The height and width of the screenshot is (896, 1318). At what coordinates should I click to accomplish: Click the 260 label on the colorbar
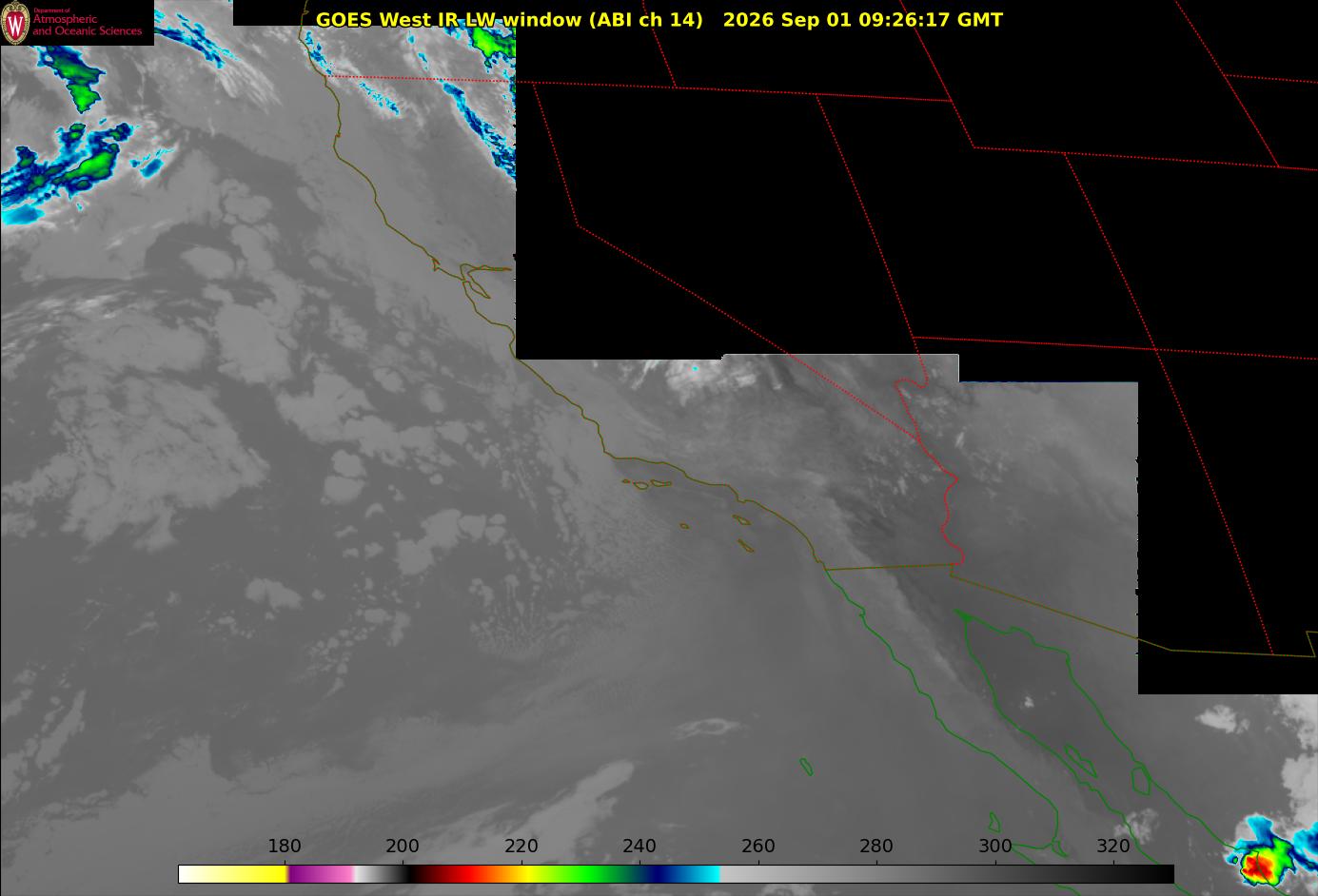tap(758, 846)
